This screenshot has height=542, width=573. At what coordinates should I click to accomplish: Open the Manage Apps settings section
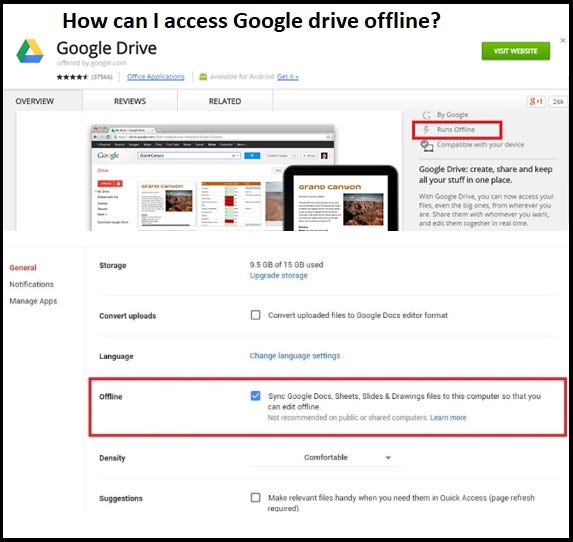(x=33, y=301)
